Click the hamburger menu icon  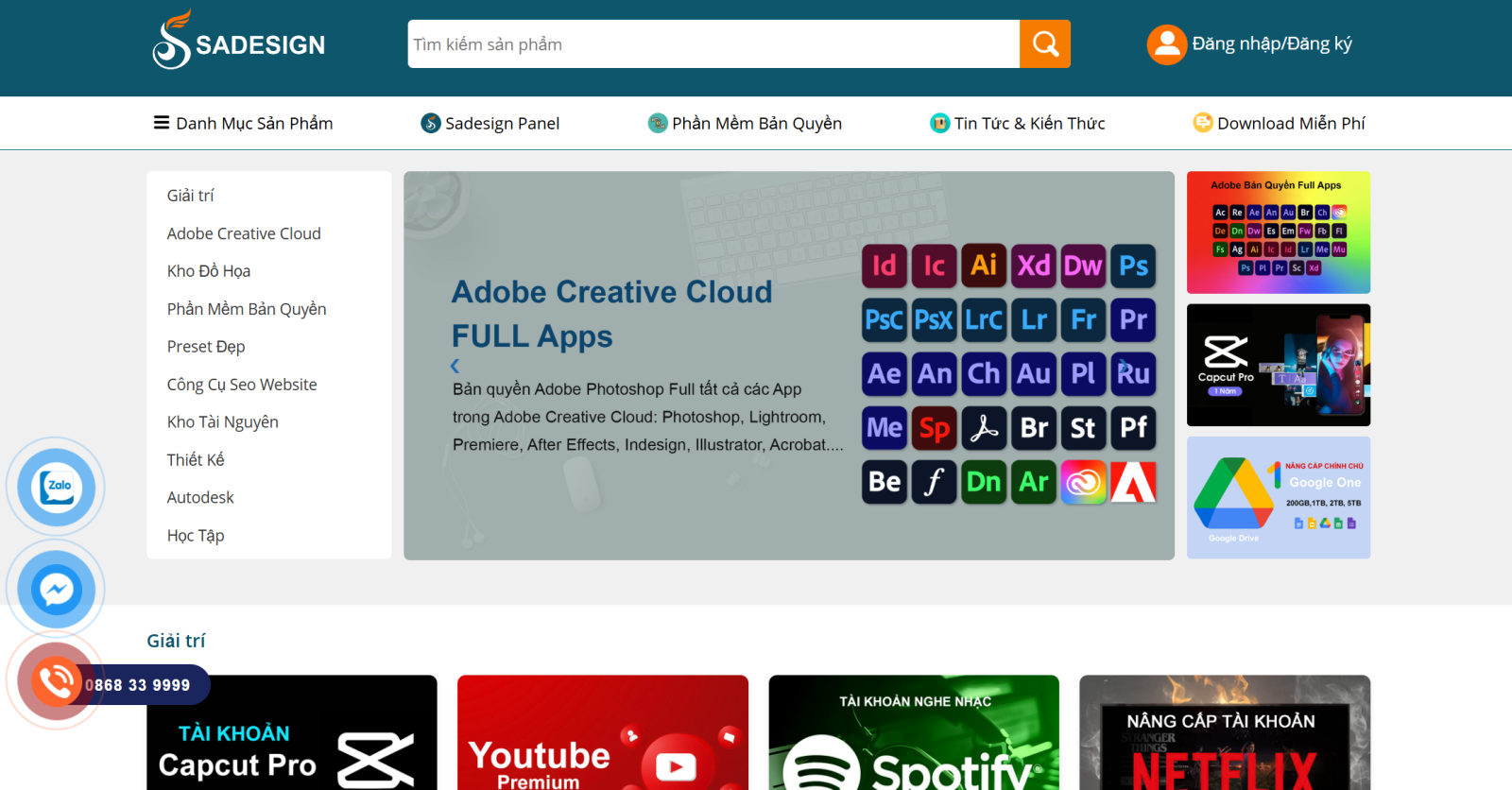(x=162, y=123)
